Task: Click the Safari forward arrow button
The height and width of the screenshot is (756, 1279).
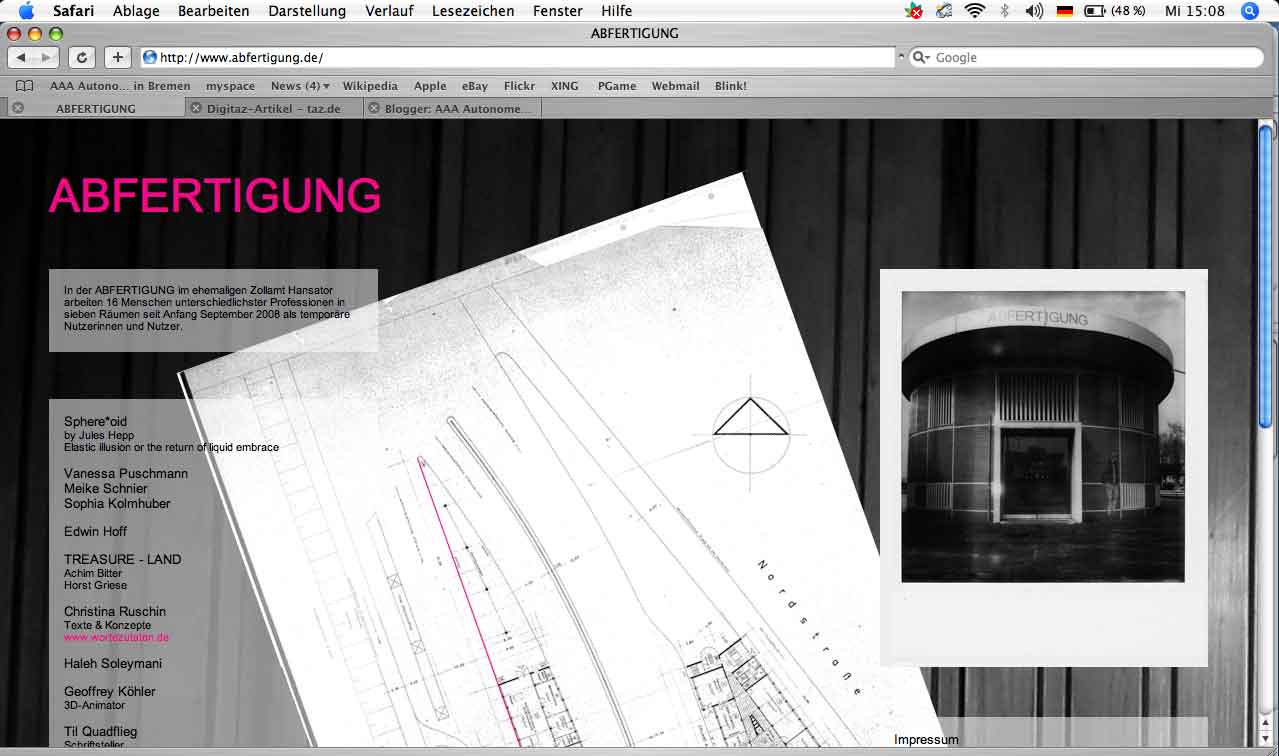Action: pos(47,58)
